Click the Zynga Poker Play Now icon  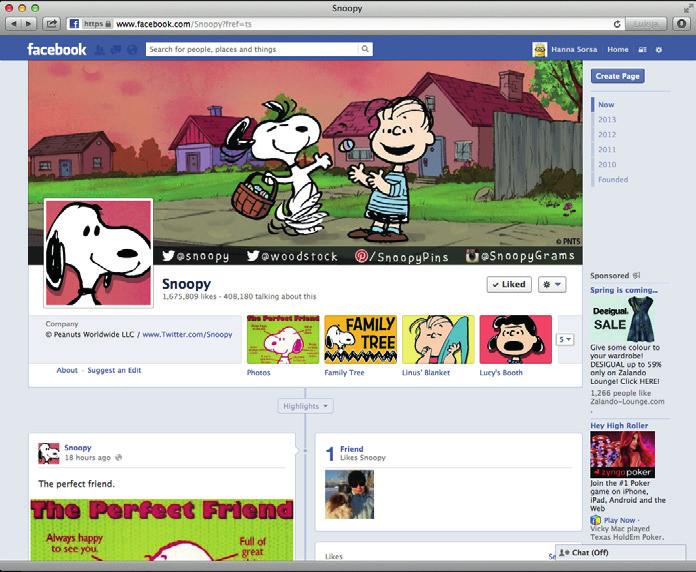tap(595, 520)
